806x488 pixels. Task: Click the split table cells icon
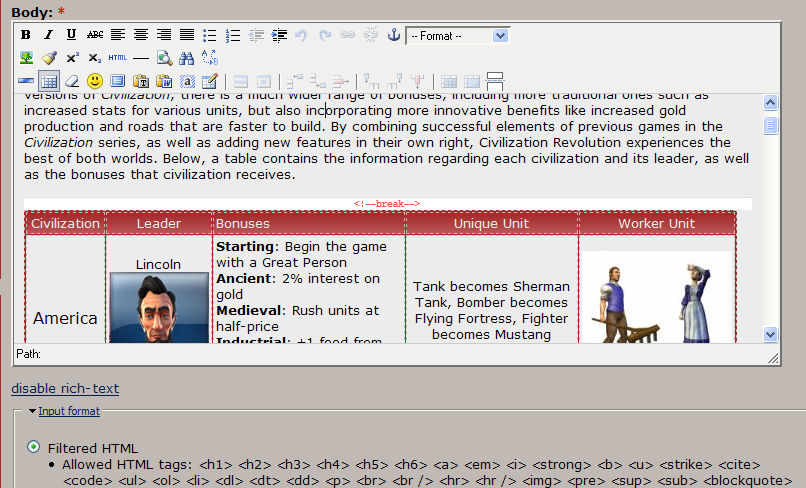point(449,81)
